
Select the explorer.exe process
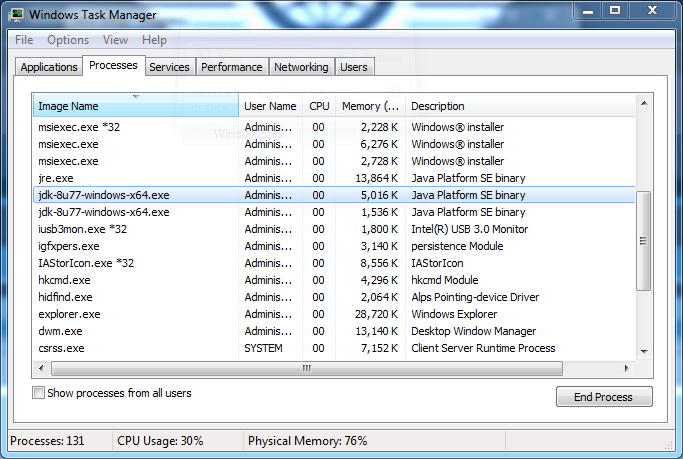(334, 314)
